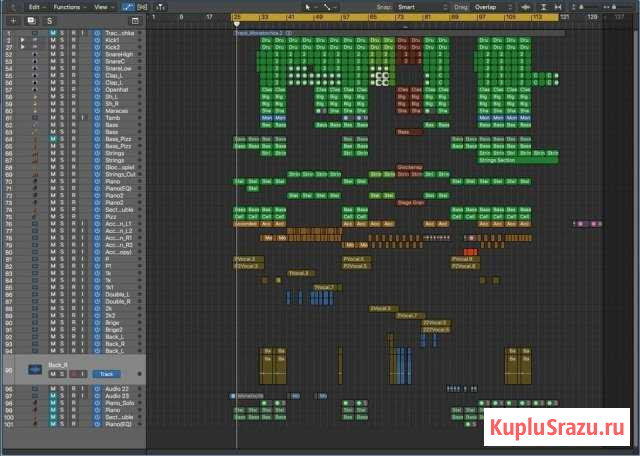The width and height of the screenshot is (640, 456).
Task: Click the playhead marker in ruler
Action: [236, 24]
